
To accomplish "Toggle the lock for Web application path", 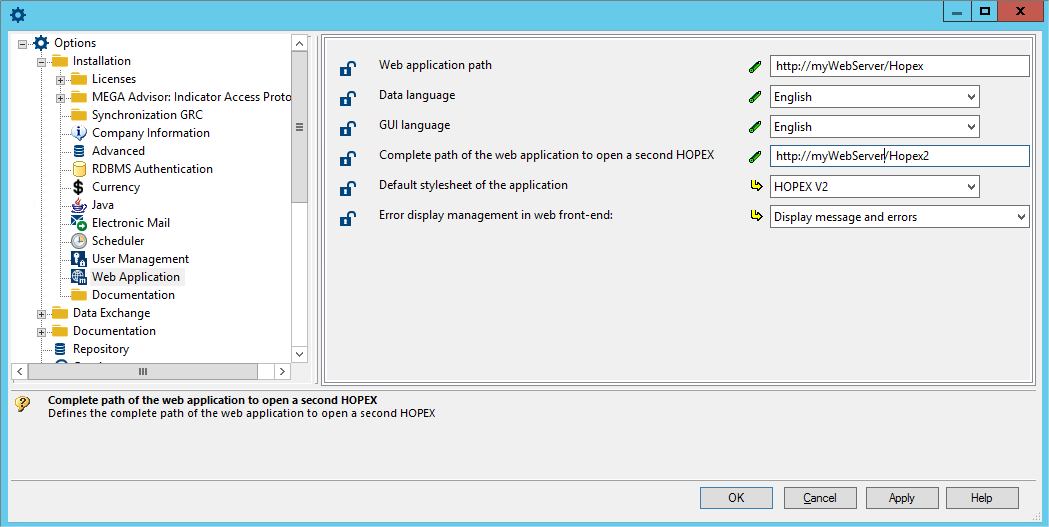I will [x=348, y=68].
